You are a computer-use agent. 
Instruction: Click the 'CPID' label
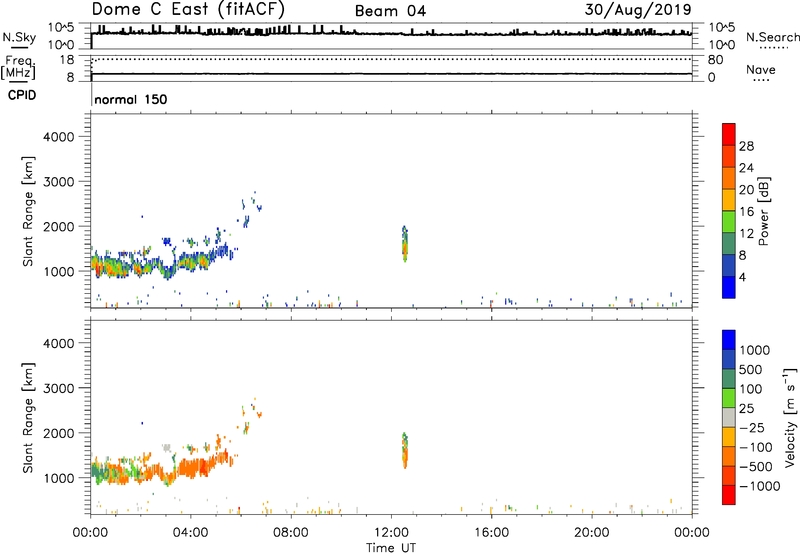tap(22, 95)
